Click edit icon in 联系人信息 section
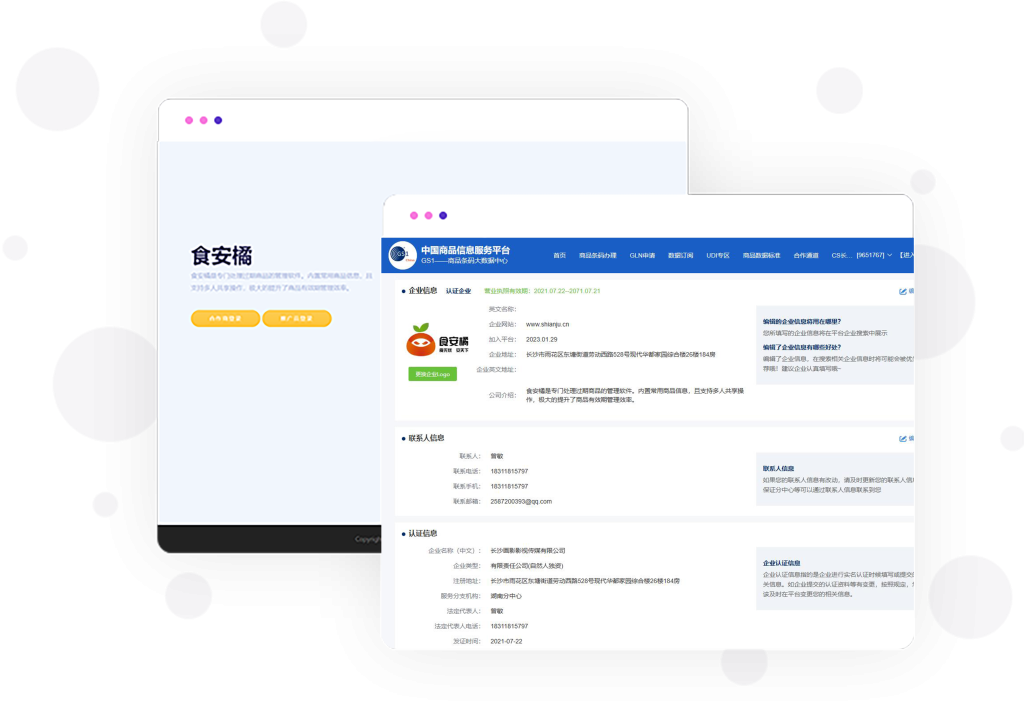Image resolution: width=1024 pixels, height=713 pixels. coord(903,439)
